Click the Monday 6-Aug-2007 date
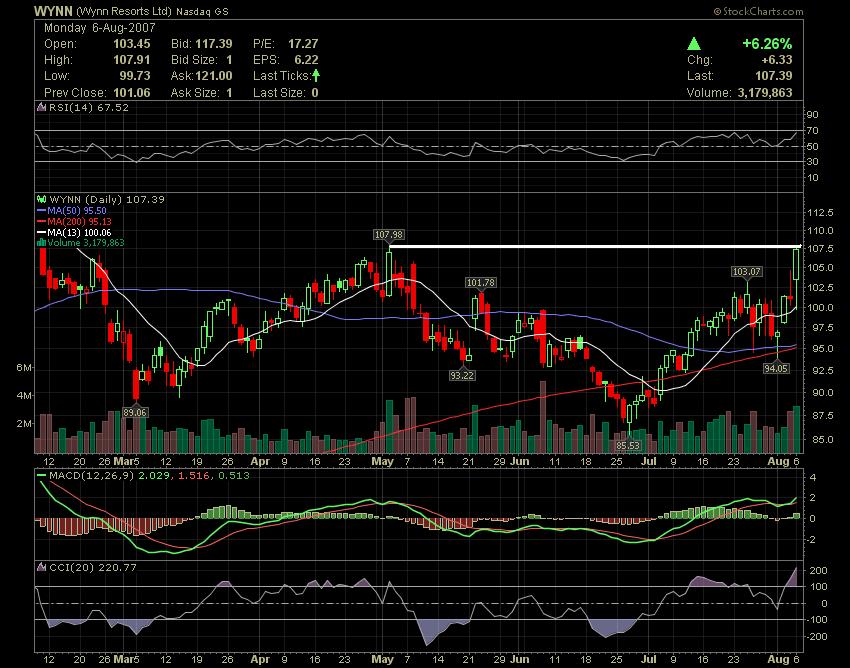 point(100,28)
